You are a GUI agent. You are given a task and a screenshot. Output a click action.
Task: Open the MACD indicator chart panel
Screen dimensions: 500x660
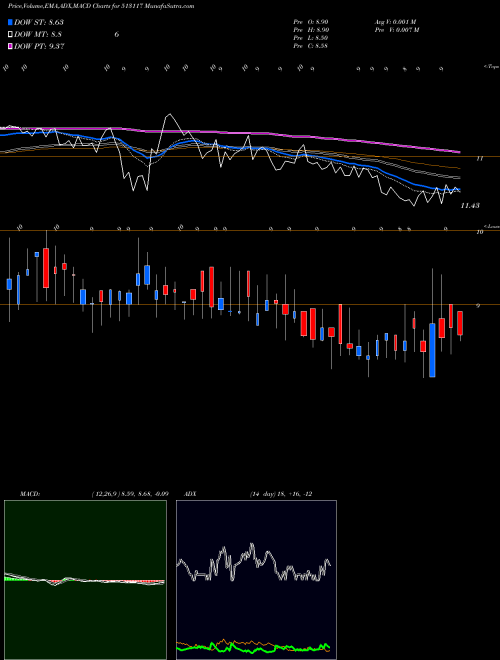click(x=85, y=580)
